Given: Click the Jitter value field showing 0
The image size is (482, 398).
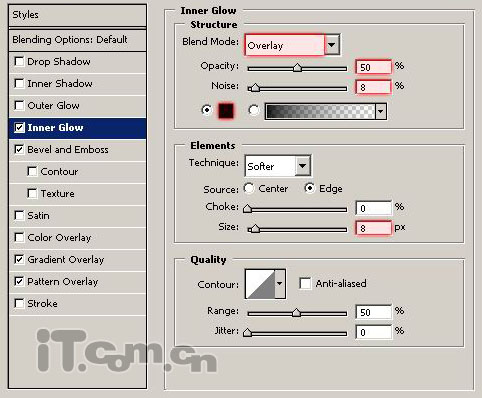Looking at the screenshot, I should 373,332.
